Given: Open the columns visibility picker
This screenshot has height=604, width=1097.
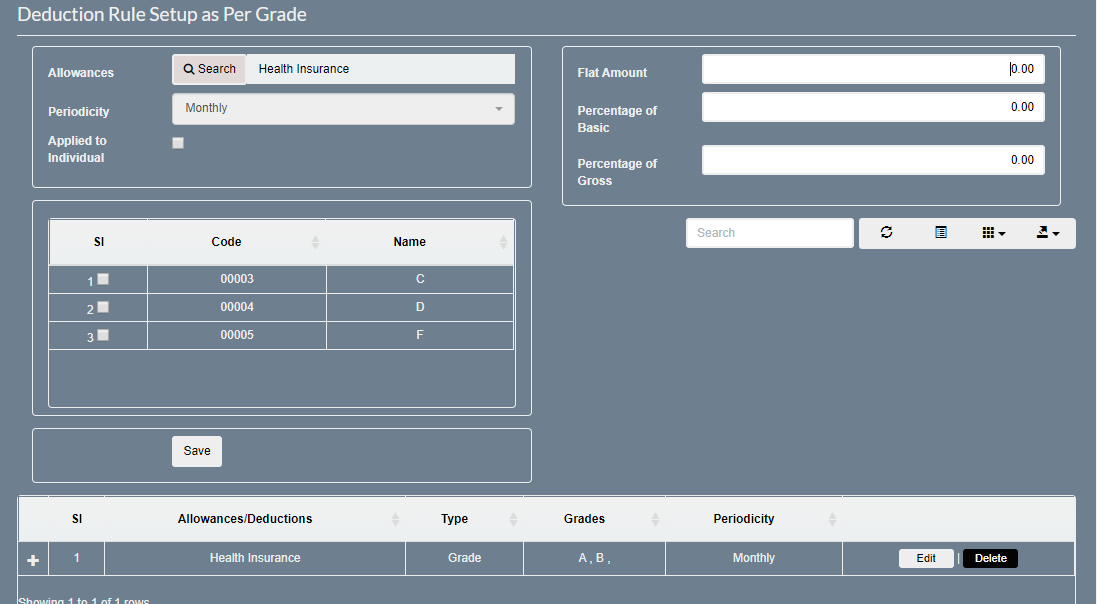Looking at the screenshot, I should point(989,232).
